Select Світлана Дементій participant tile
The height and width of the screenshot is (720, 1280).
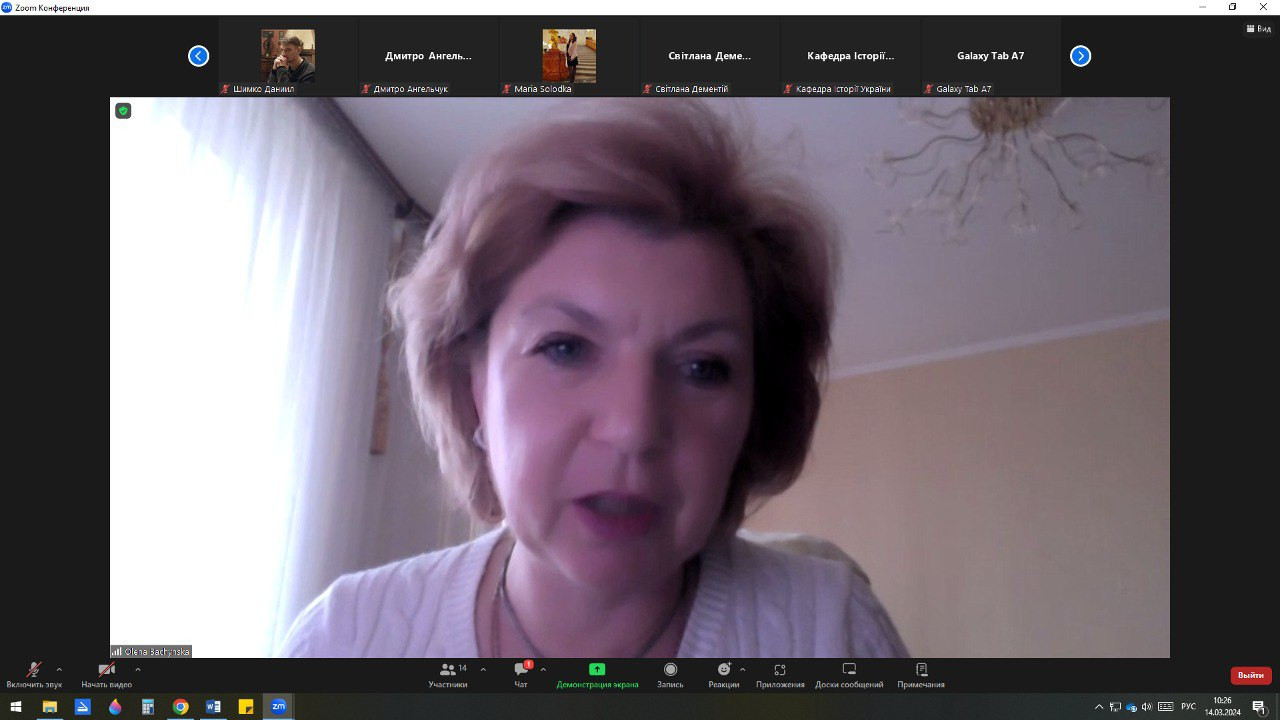(710, 56)
